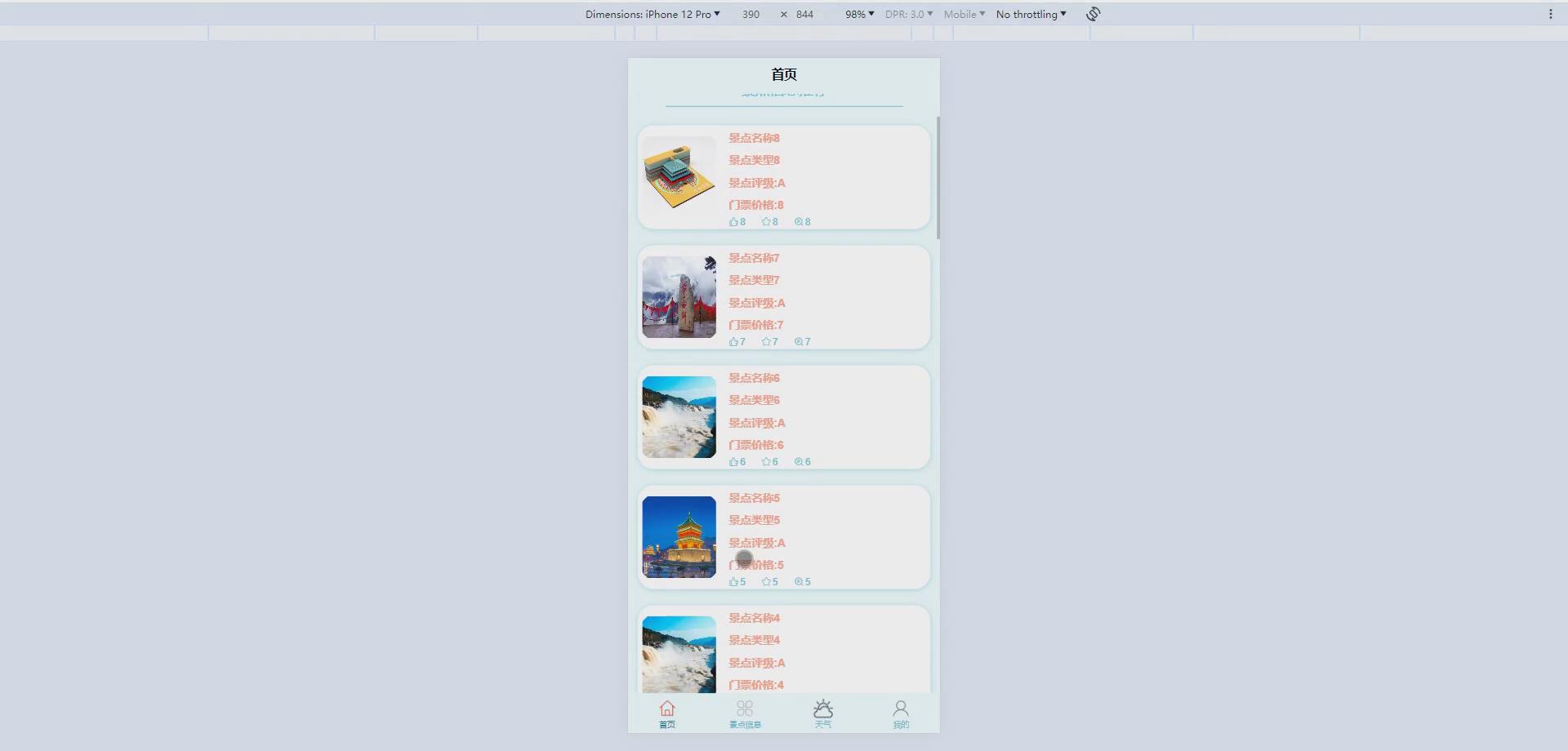Open the No throttling dropdown
This screenshot has height=751, width=1568.
pyautogui.click(x=1031, y=14)
